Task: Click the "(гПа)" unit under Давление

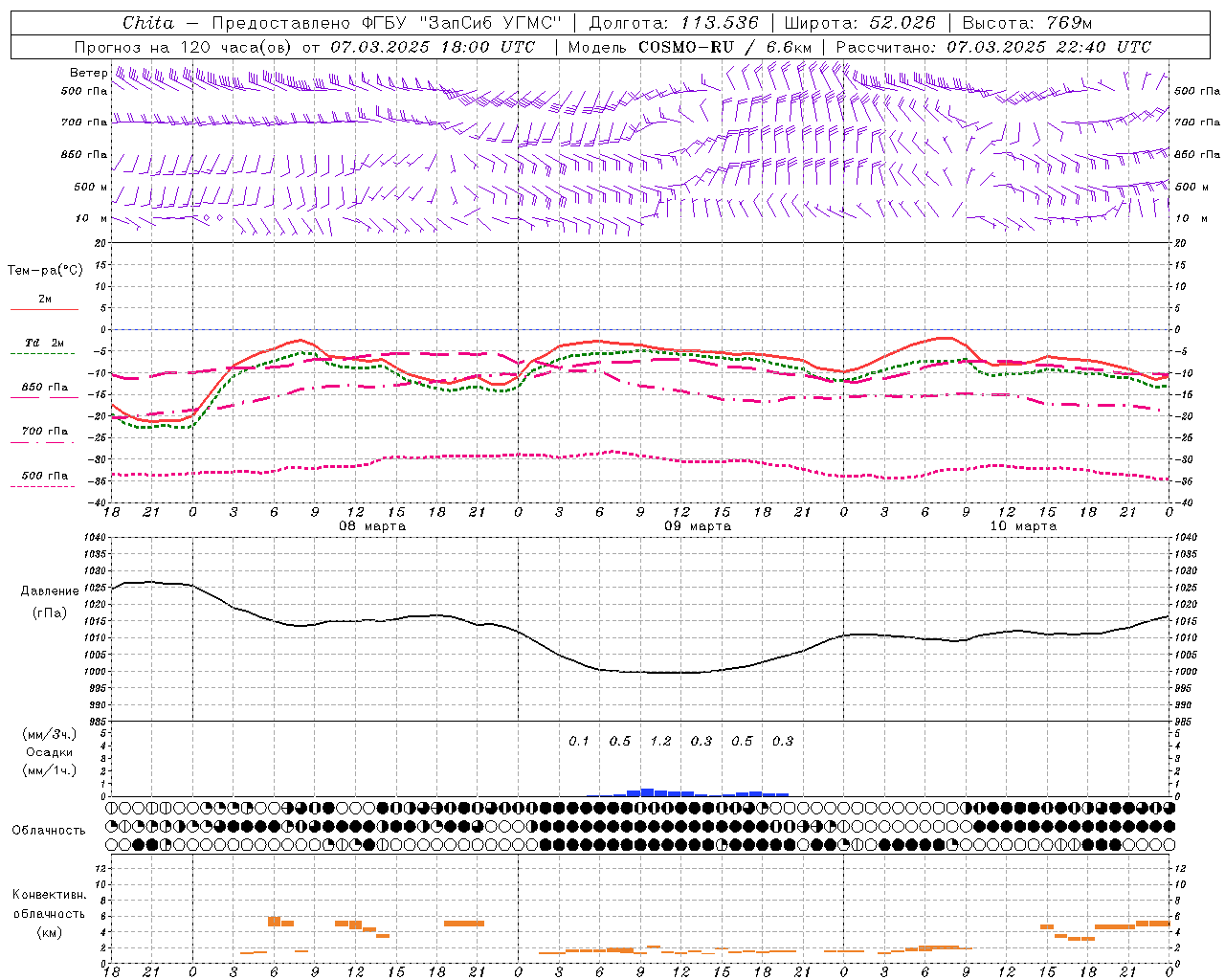Action: (50, 613)
